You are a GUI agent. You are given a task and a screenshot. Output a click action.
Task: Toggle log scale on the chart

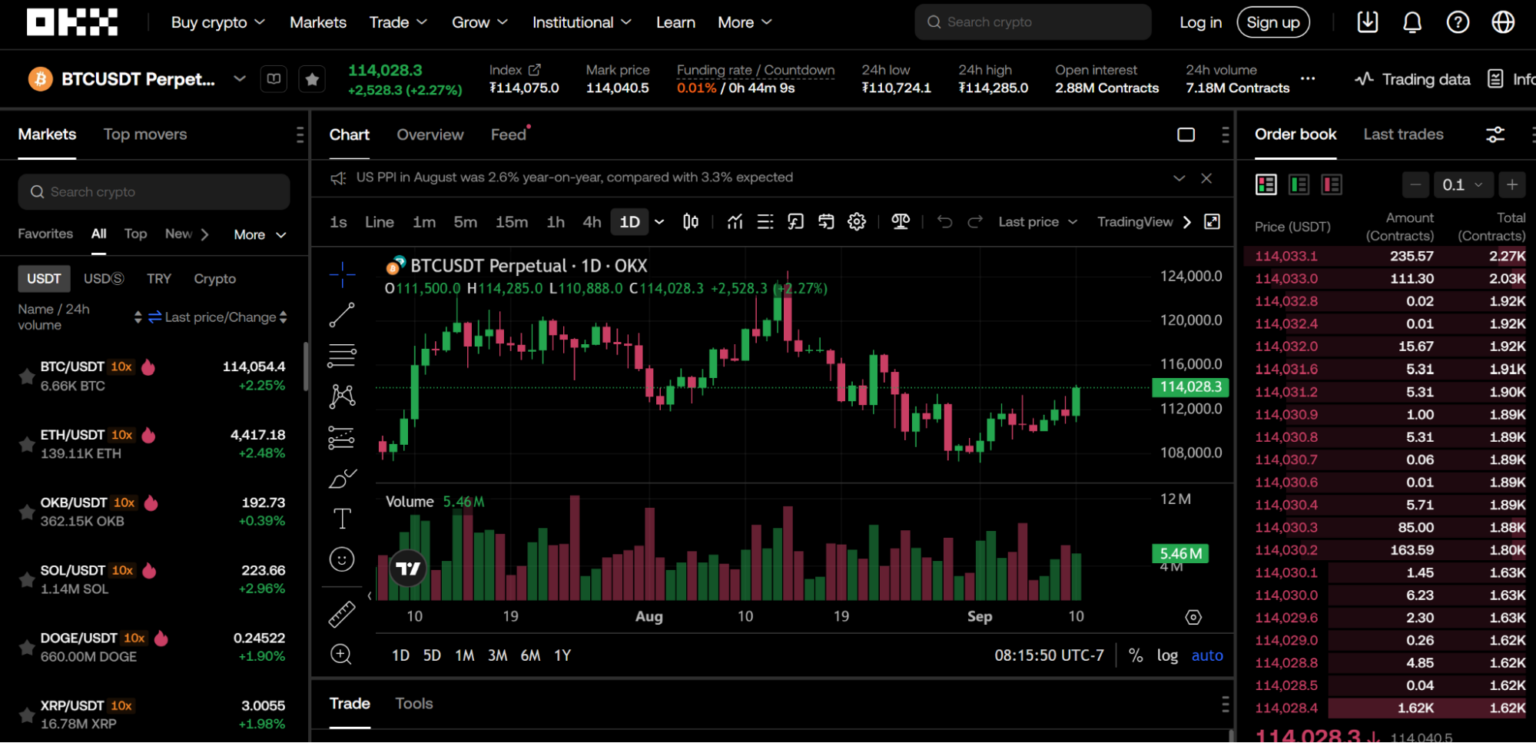tap(1167, 655)
